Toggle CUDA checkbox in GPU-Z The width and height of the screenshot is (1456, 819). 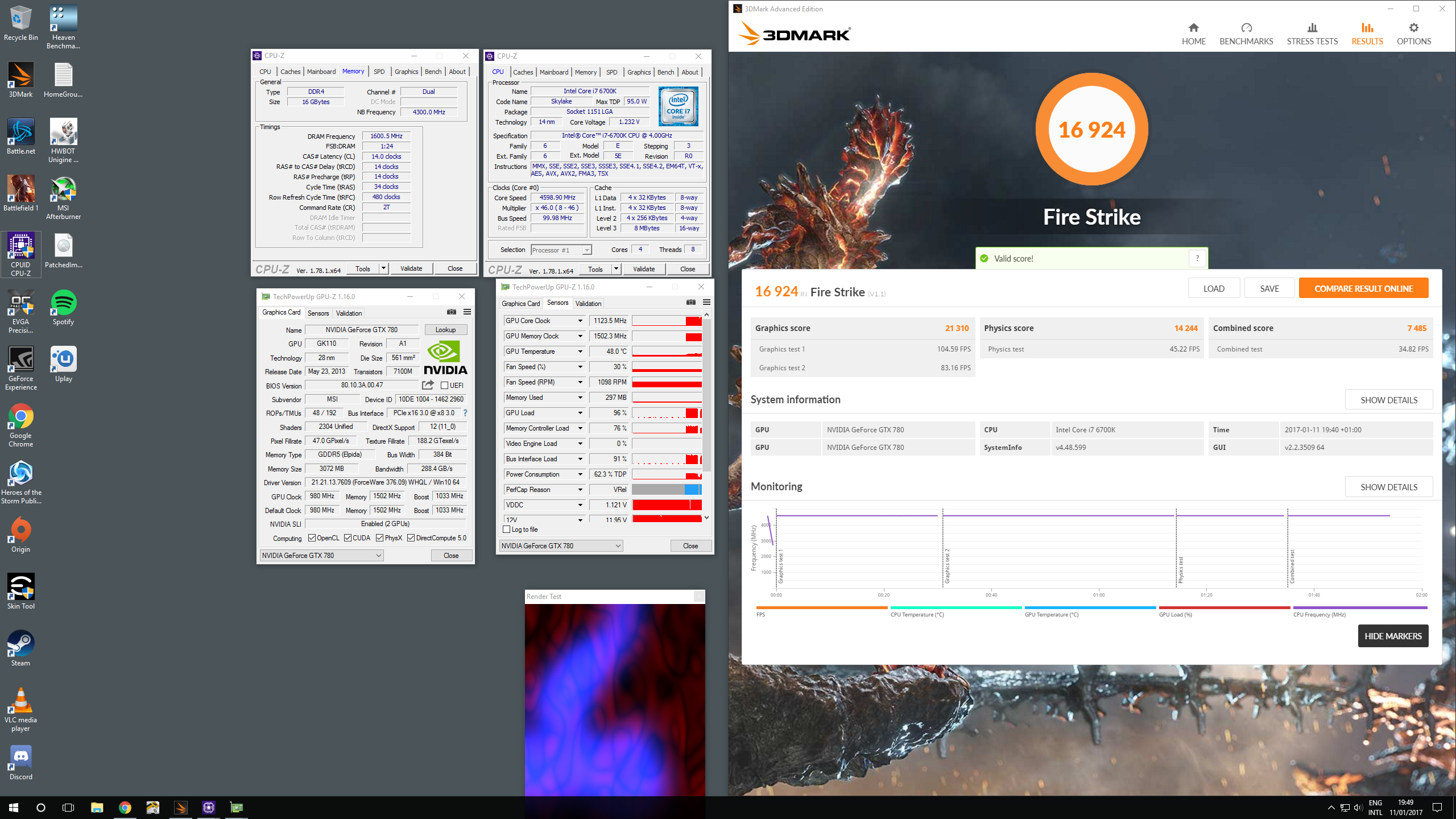[x=348, y=538]
